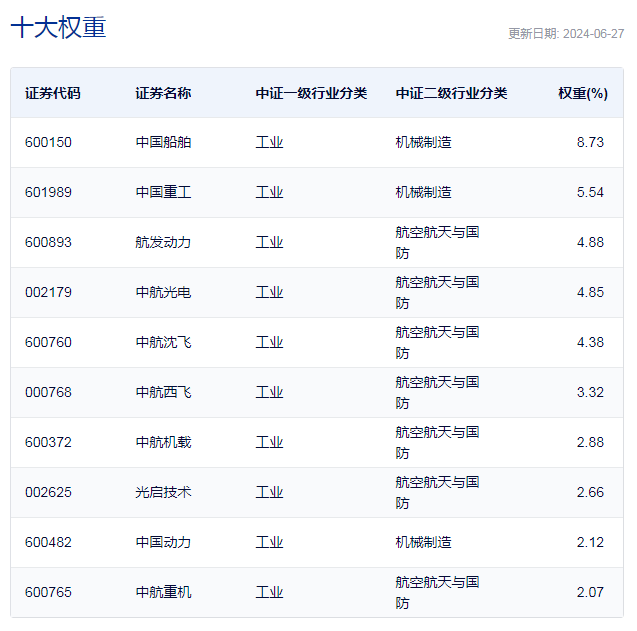The image size is (637, 631).
Task: Click 机械制造 in the 中国重工 row
Action: click(x=423, y=192)
